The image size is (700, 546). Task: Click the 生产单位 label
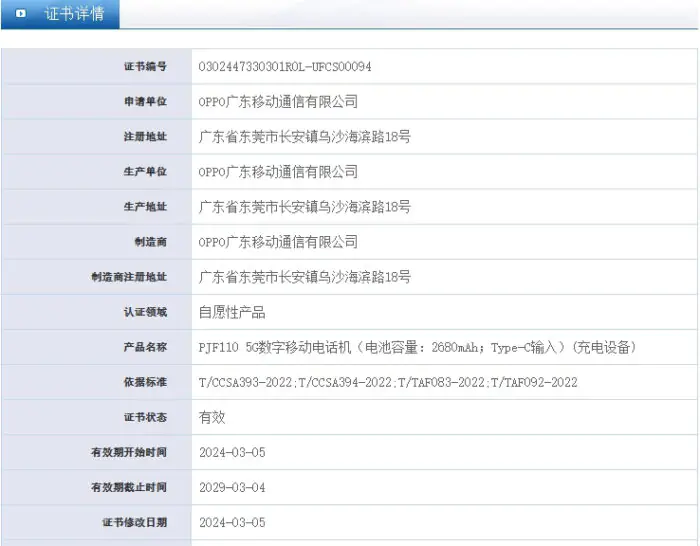145,171
